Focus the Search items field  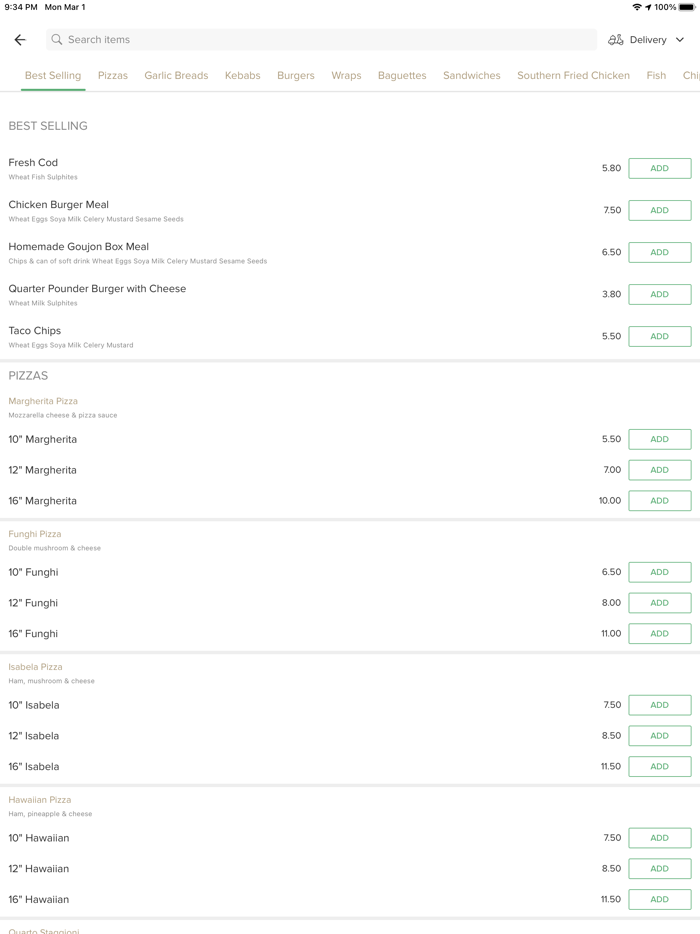point(320,40)
